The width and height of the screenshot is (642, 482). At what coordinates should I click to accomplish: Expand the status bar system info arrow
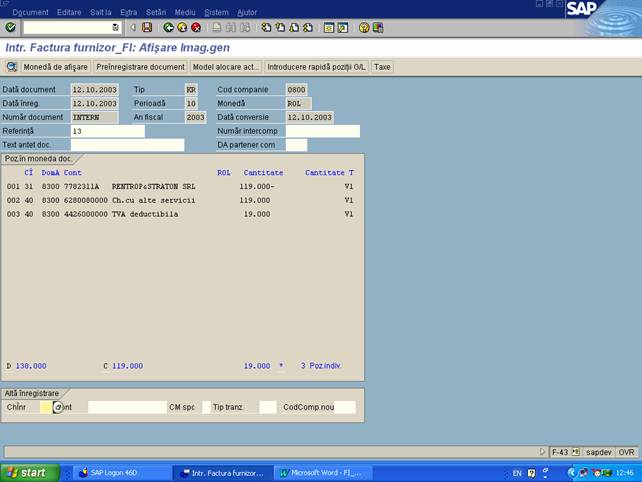(543, 452)
